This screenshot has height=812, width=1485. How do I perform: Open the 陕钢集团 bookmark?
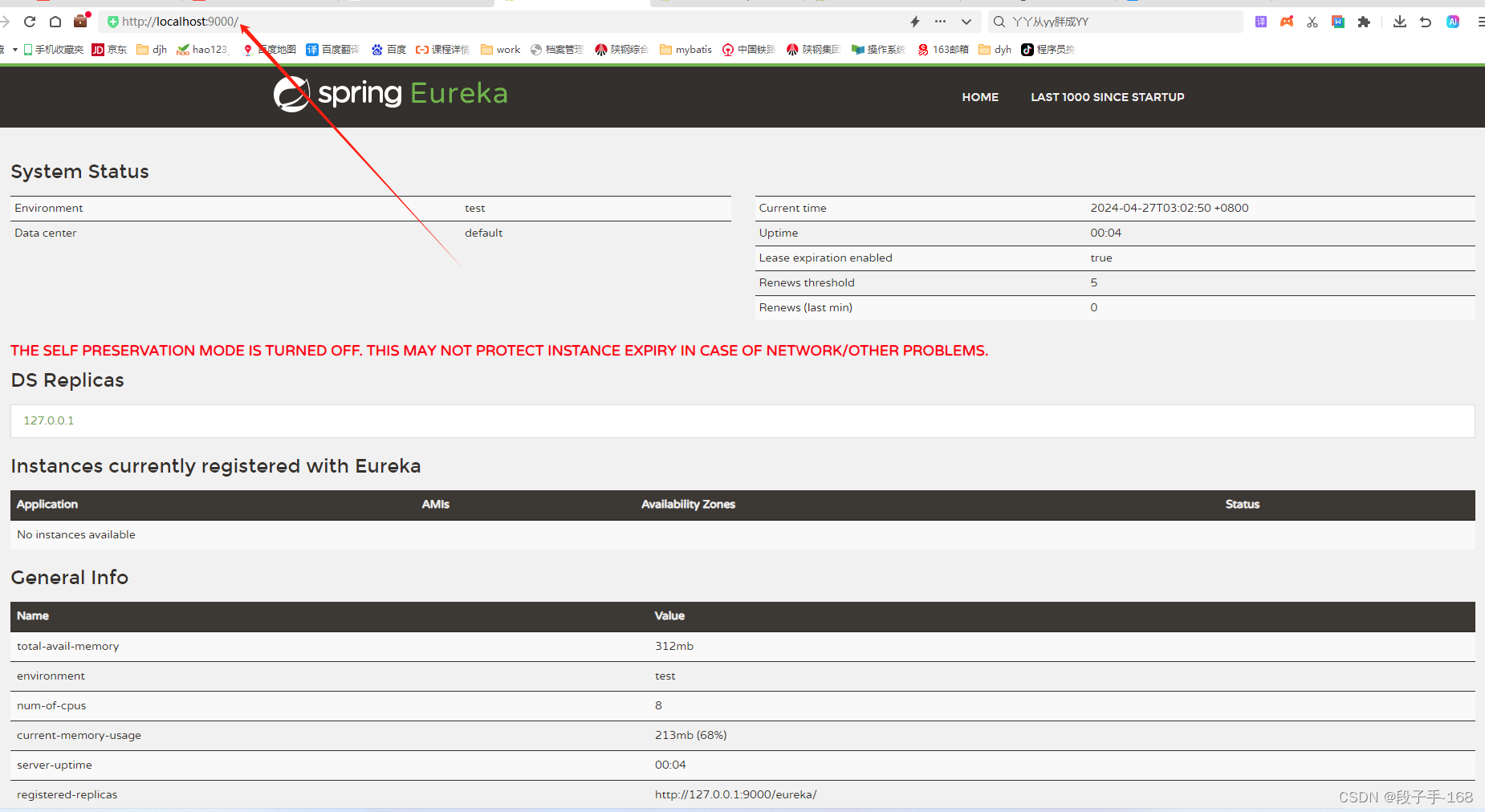tap(813, 50)
